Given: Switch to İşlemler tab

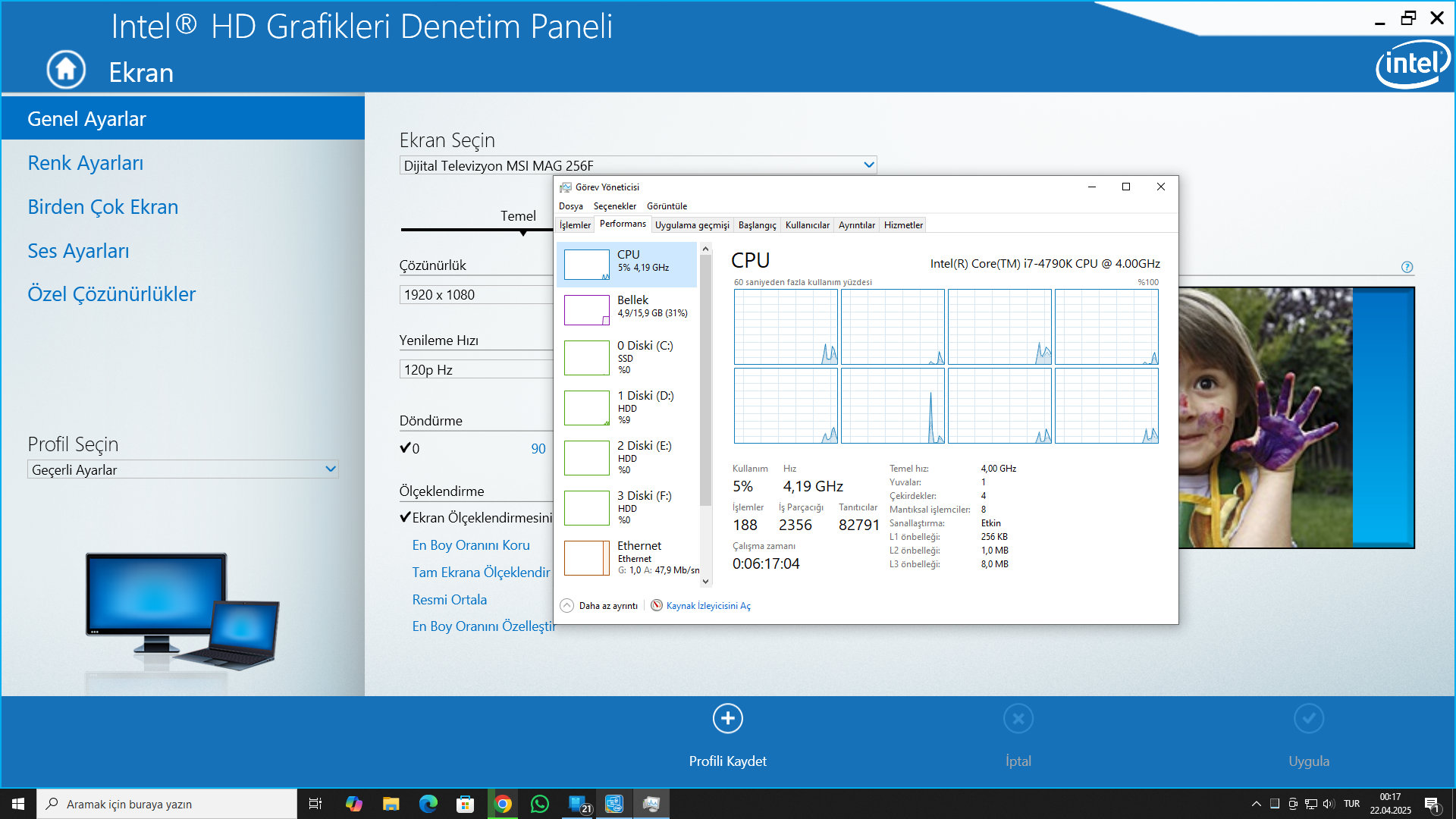Looking at the screenshot, I should click(575, 225).
